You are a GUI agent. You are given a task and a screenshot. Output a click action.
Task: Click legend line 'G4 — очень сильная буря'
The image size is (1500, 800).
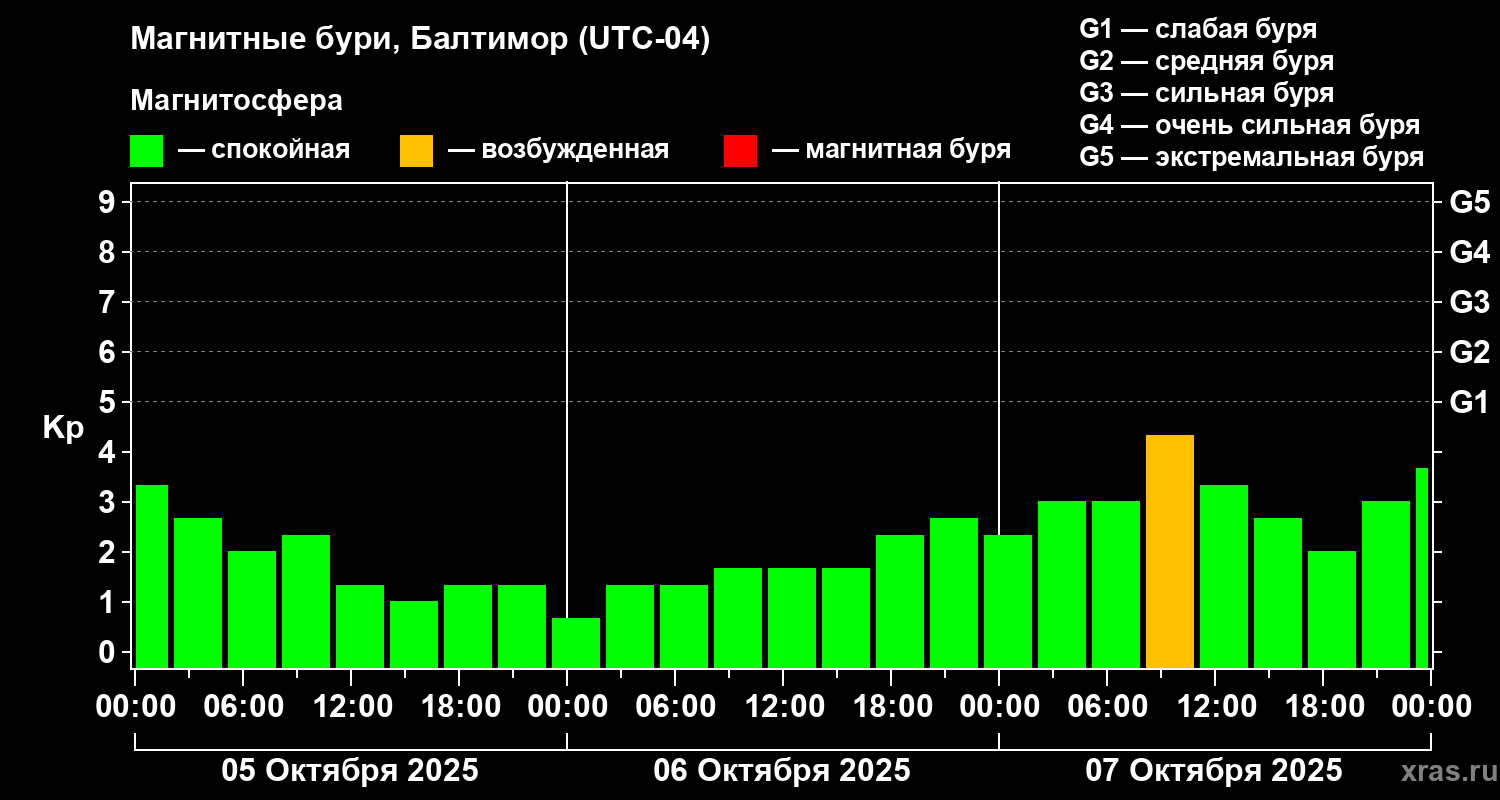(1250, 125)
